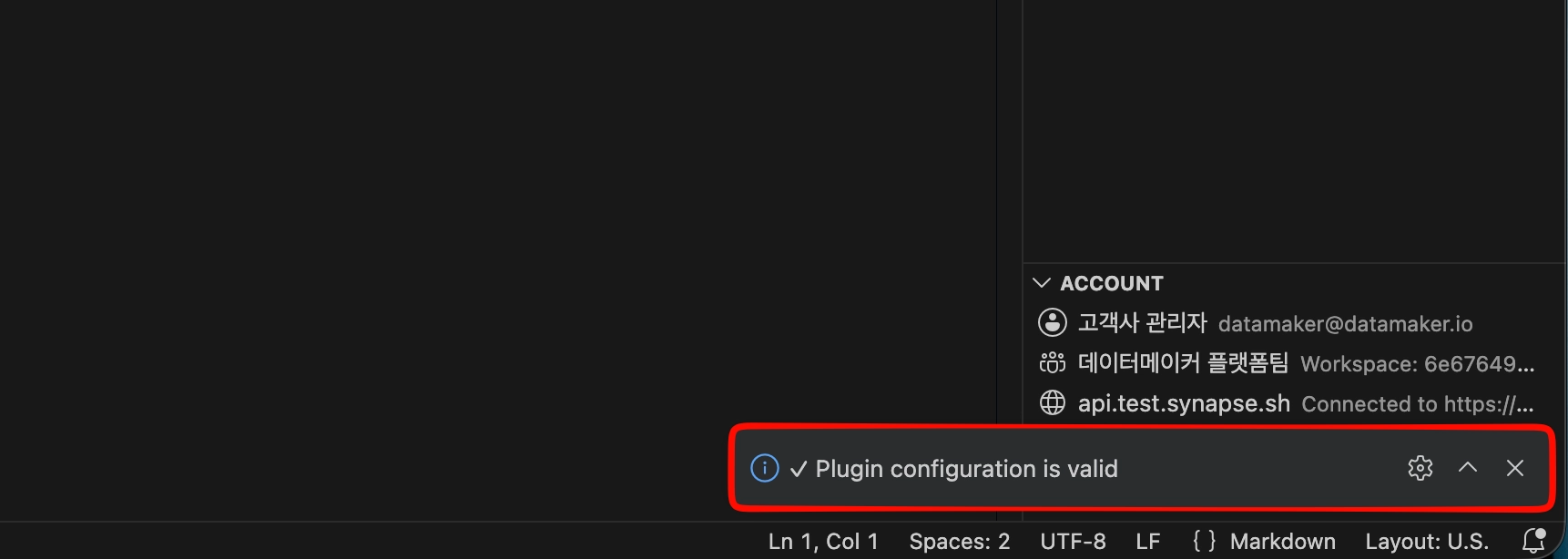Click the Plugin configuration is valid message text

tap(966, 469)
